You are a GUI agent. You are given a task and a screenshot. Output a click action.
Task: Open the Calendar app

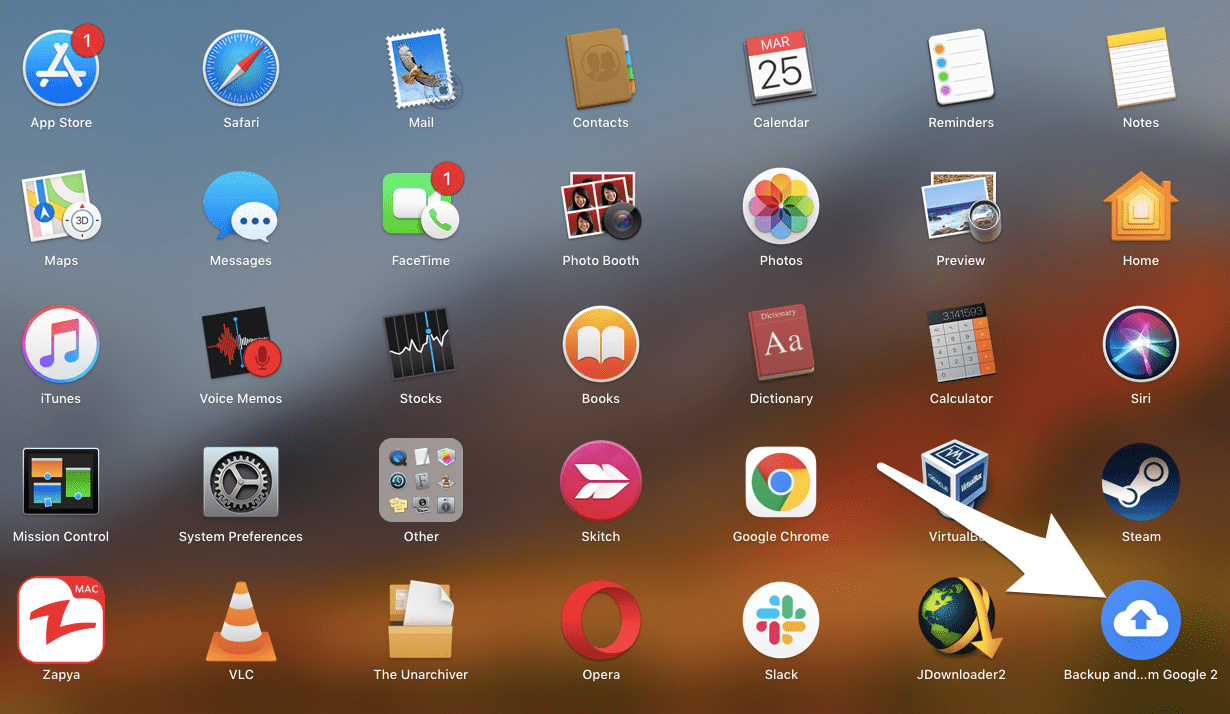(781, 67)
